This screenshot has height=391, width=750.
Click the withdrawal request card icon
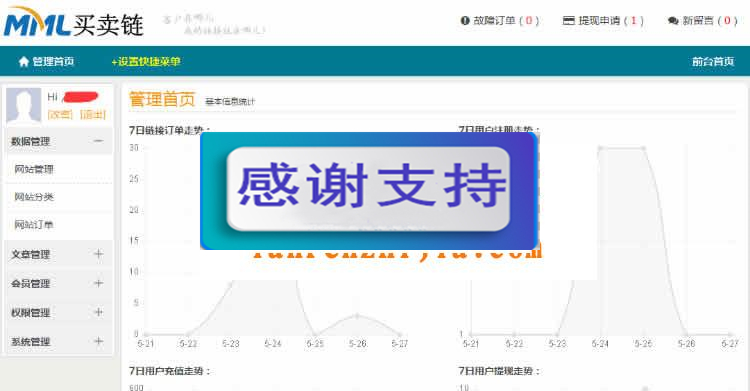point(568,21)
